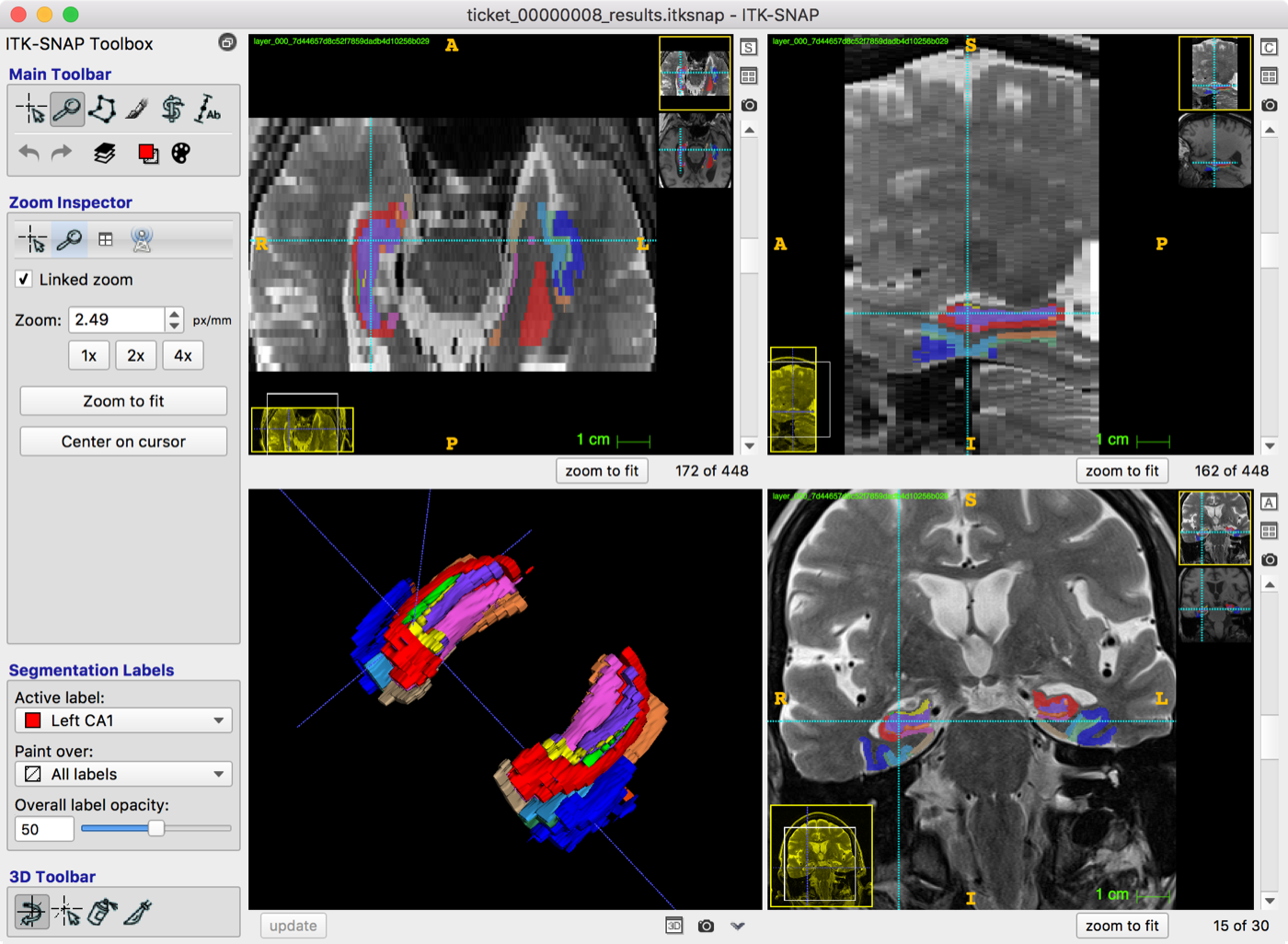Screen dimensions: 1288x944
Task: Switch to the Synchronization inspector tab
Action: click(x=142, y=240)
